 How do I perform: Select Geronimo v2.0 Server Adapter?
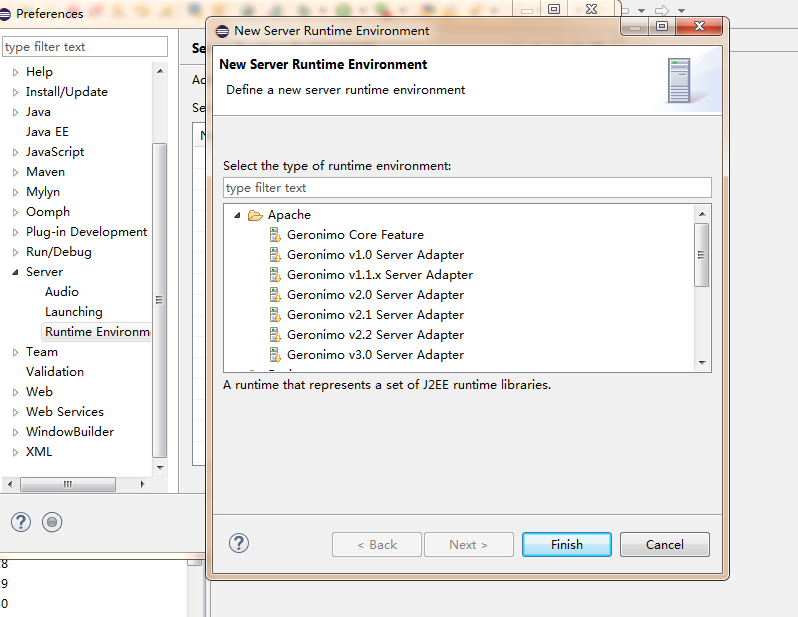click(x=376, y=295)
